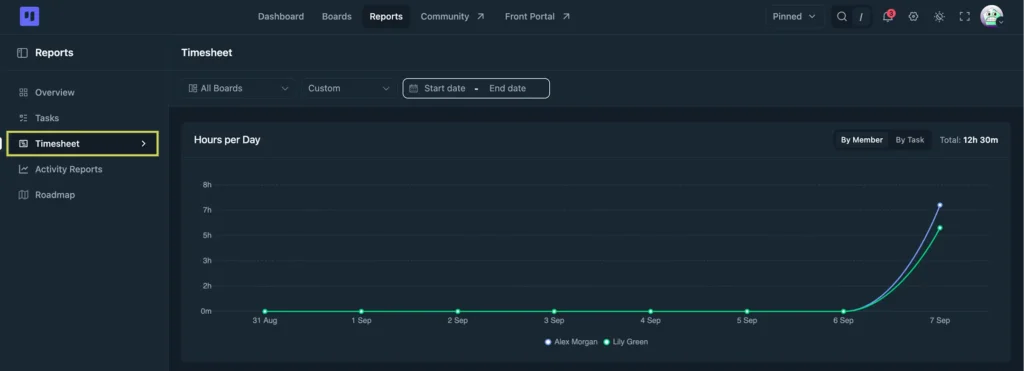Click the Overview grid icon

[x=24, y=93]
